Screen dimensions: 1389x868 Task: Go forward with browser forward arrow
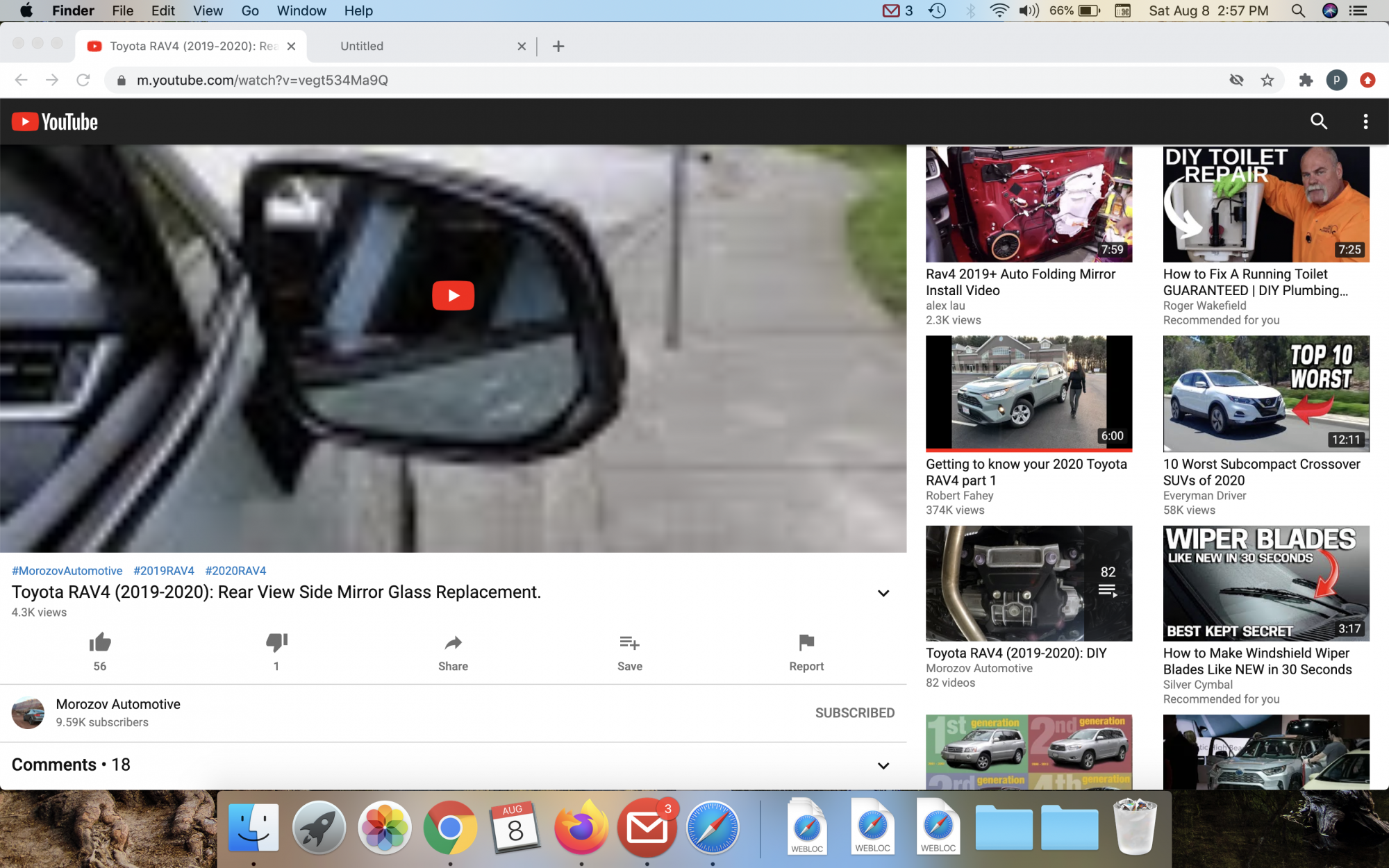point(52,80)
